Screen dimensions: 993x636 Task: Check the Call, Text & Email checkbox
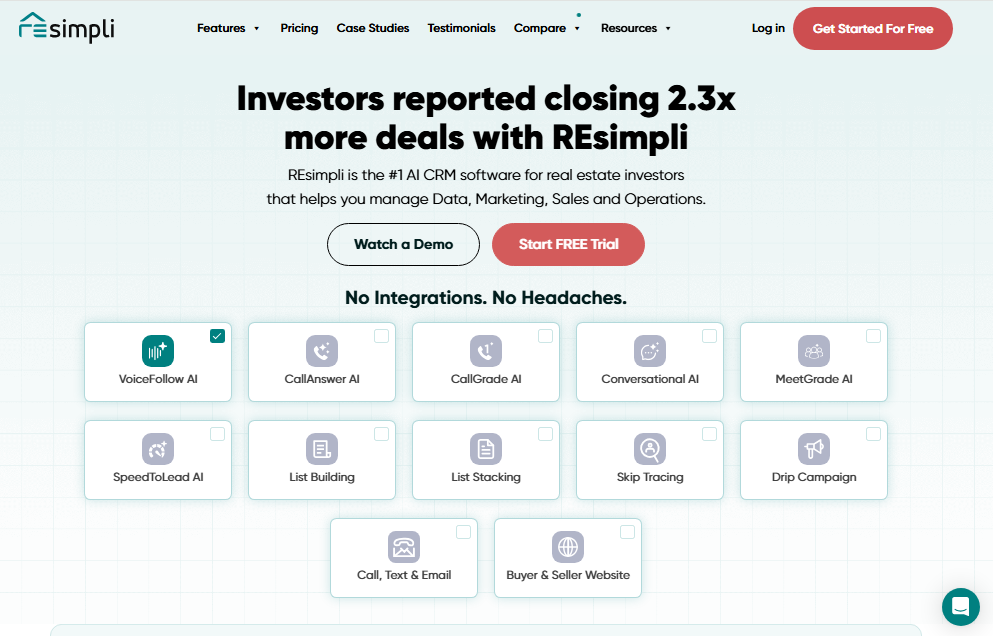(464, 532)
